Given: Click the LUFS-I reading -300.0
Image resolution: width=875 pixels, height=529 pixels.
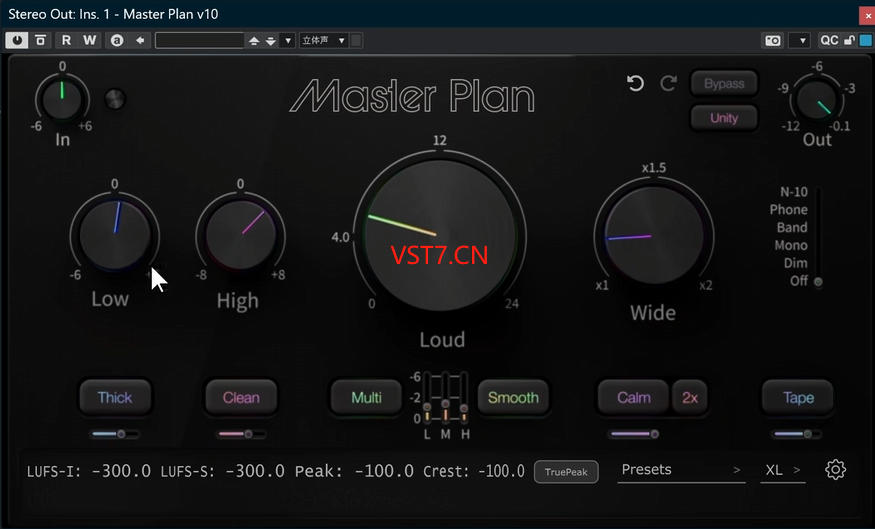Looking at the screenshot, I should coord(121,472).
